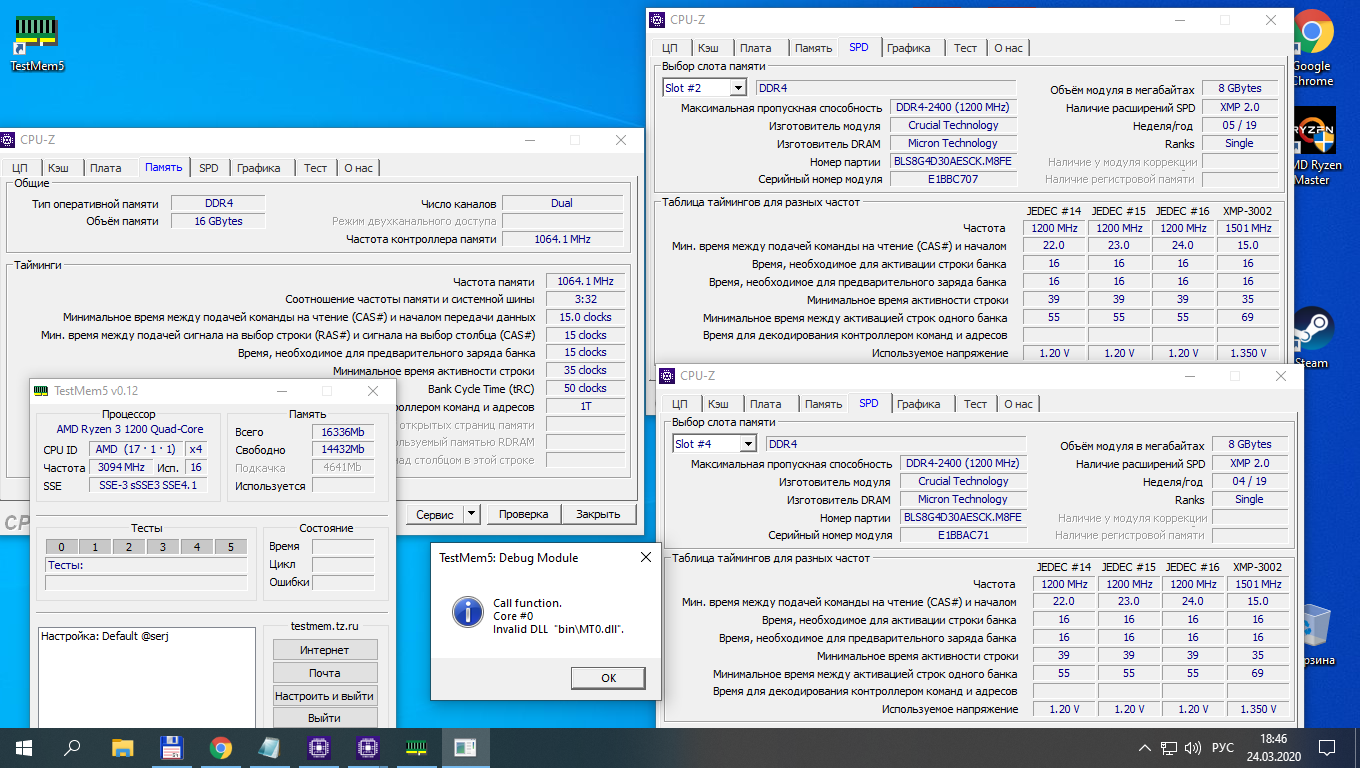Click serial number E1BBAC71
Screen dimensions: 1360x768
point(963,535)
